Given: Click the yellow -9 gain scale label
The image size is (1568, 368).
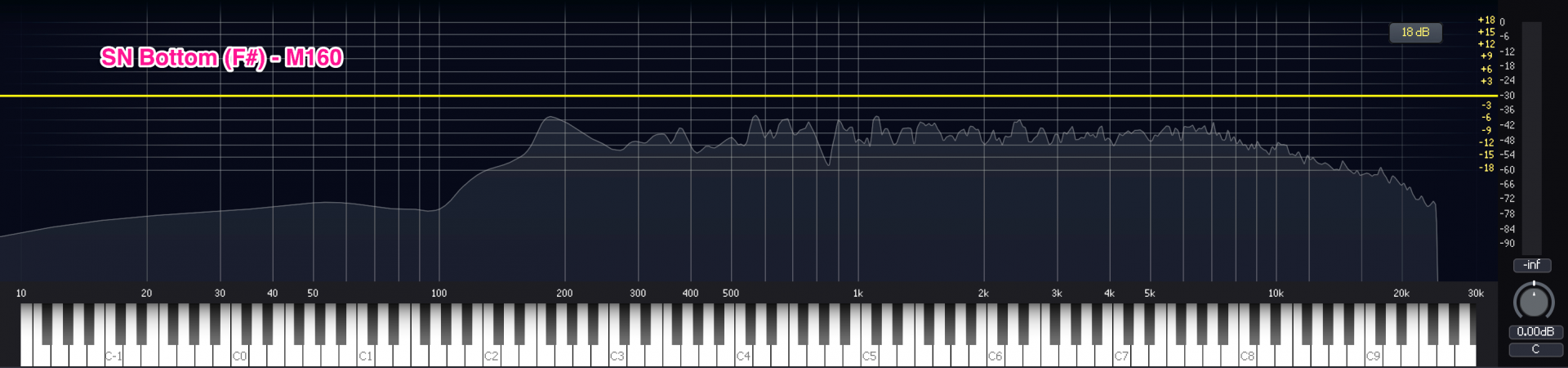Looking at the screenshot, I should tap(1486, 130).
